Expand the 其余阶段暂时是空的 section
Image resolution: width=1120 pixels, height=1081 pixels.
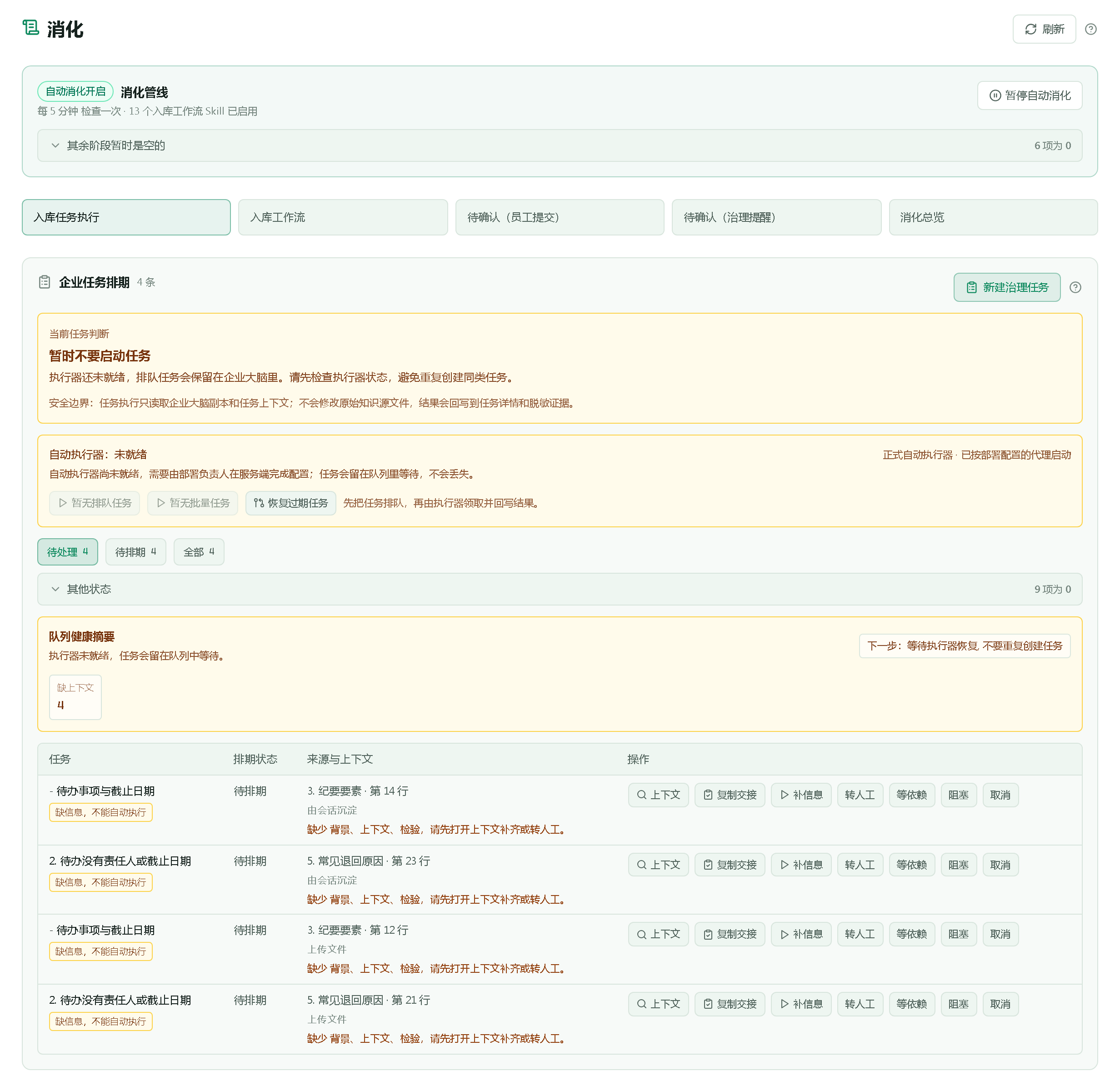tap(560, 146)
